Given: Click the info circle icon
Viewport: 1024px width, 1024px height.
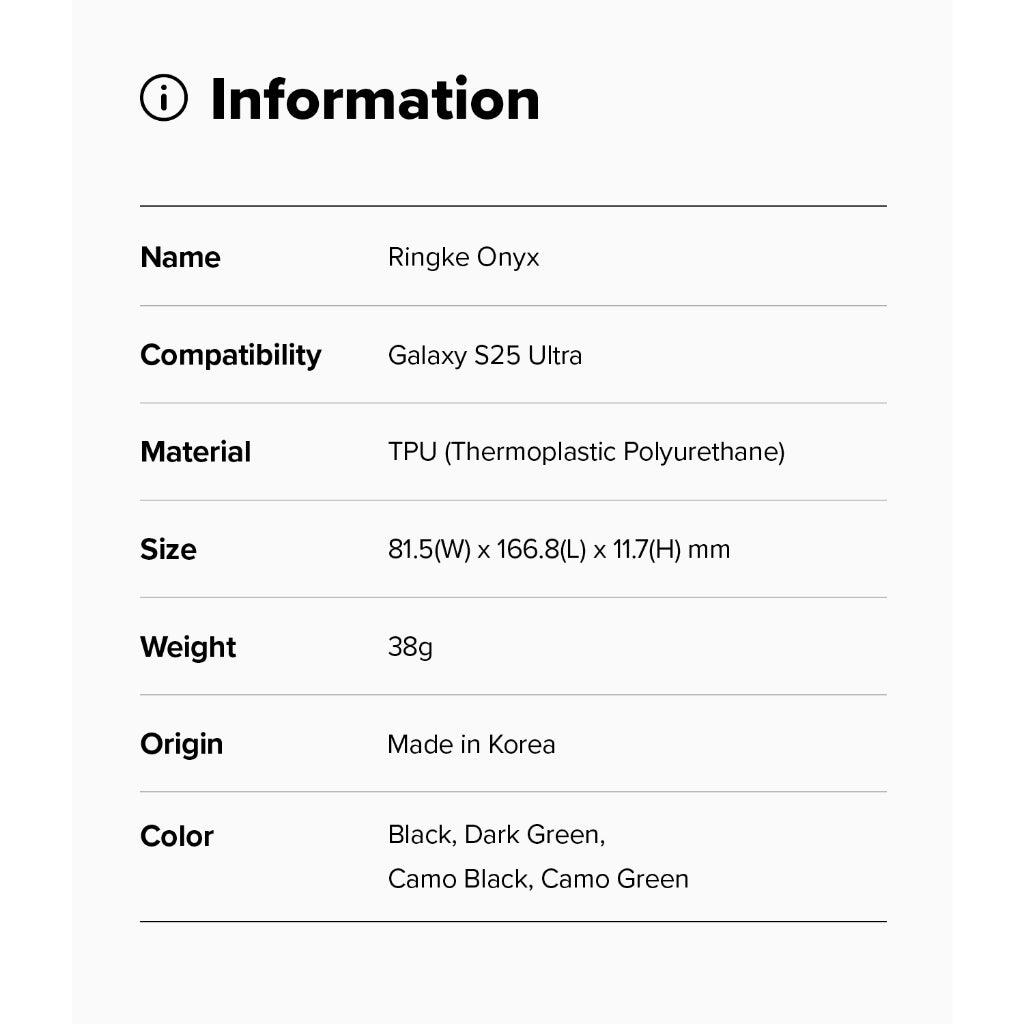Looking at the screenshot, I should click(x=164, y=99).
